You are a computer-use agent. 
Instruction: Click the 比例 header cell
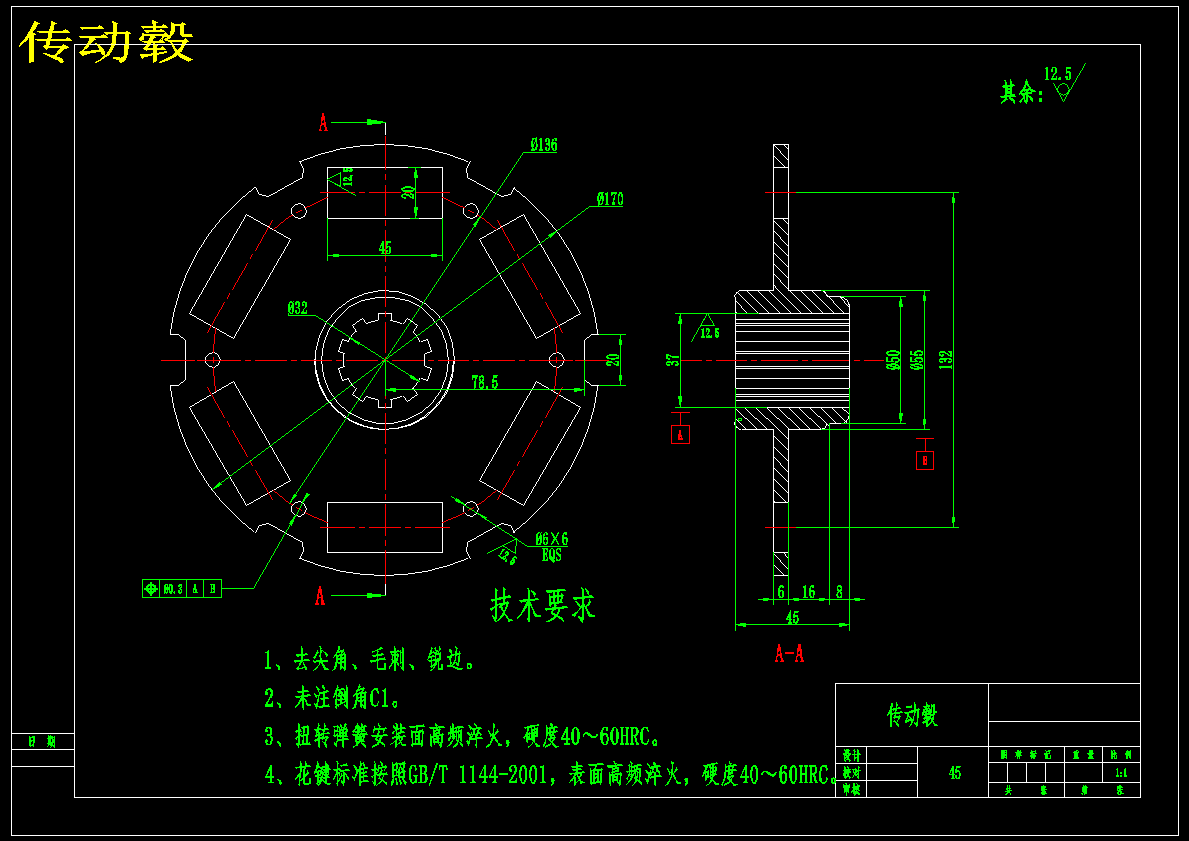[1122, 755]
